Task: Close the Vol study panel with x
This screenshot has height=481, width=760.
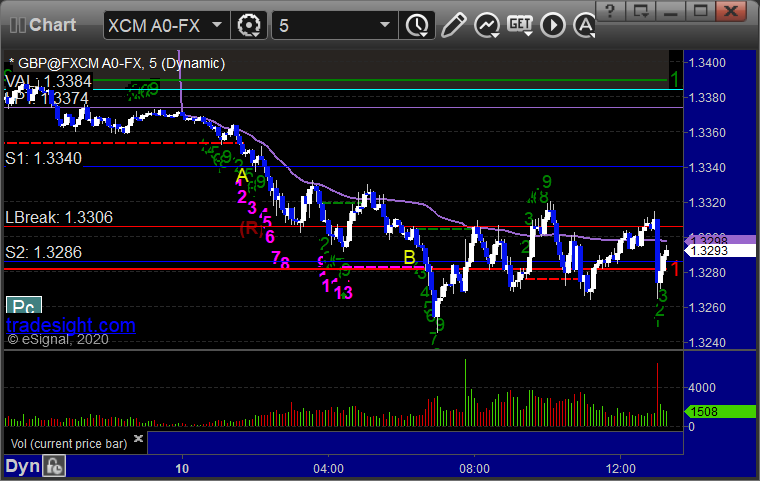Action: click(x=138, y=438)
